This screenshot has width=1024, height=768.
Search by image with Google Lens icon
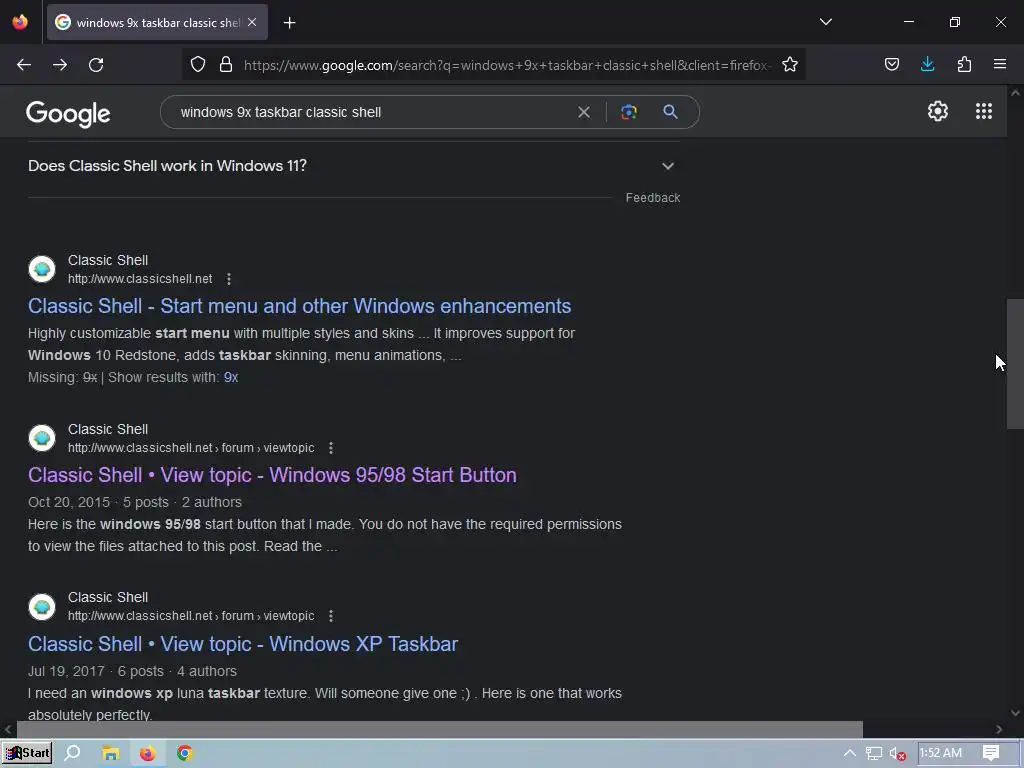point(628,112)
